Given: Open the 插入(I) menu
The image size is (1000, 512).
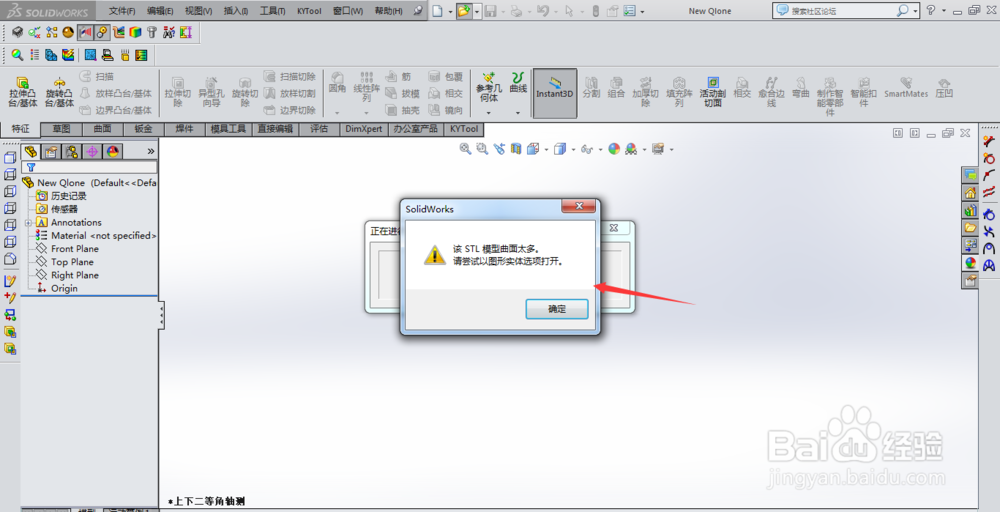Looking at the screenshot, I should (236, 11).
